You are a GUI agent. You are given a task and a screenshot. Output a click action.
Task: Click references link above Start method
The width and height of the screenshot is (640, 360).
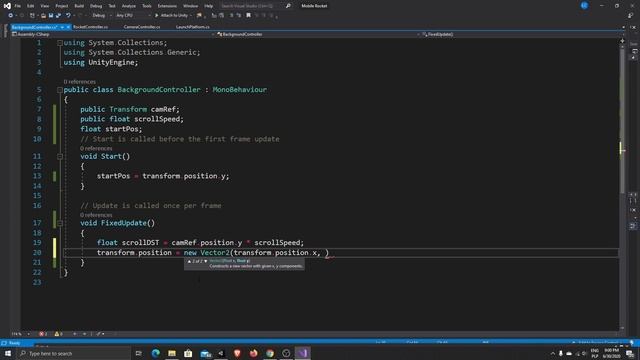click(96, 148)
